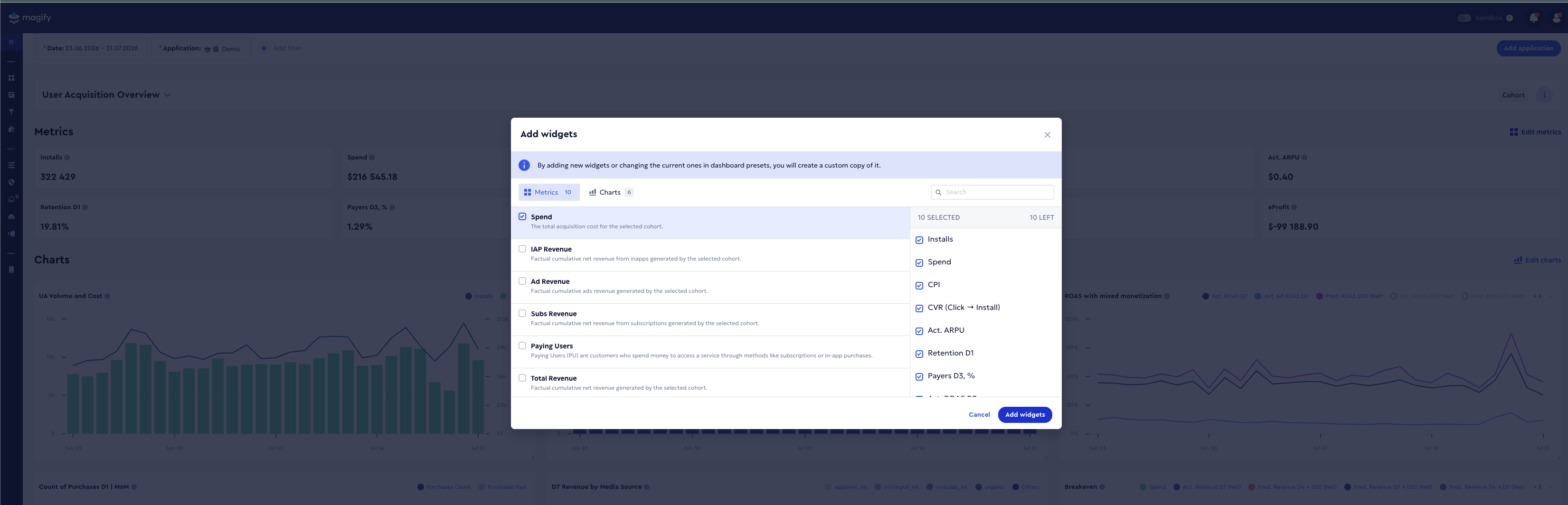This screenshot has height=505, width=1568.
Task: Open the shield icon in sidebar
Action: (11, 182)
